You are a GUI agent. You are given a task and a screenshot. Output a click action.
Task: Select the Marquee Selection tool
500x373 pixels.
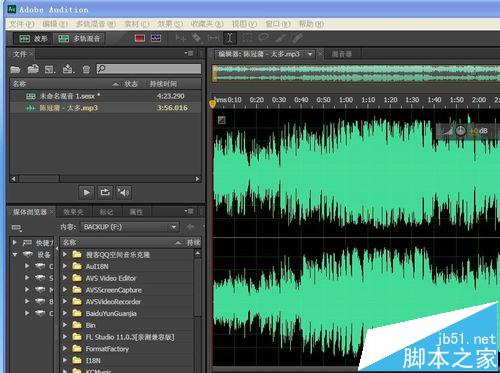247,38
